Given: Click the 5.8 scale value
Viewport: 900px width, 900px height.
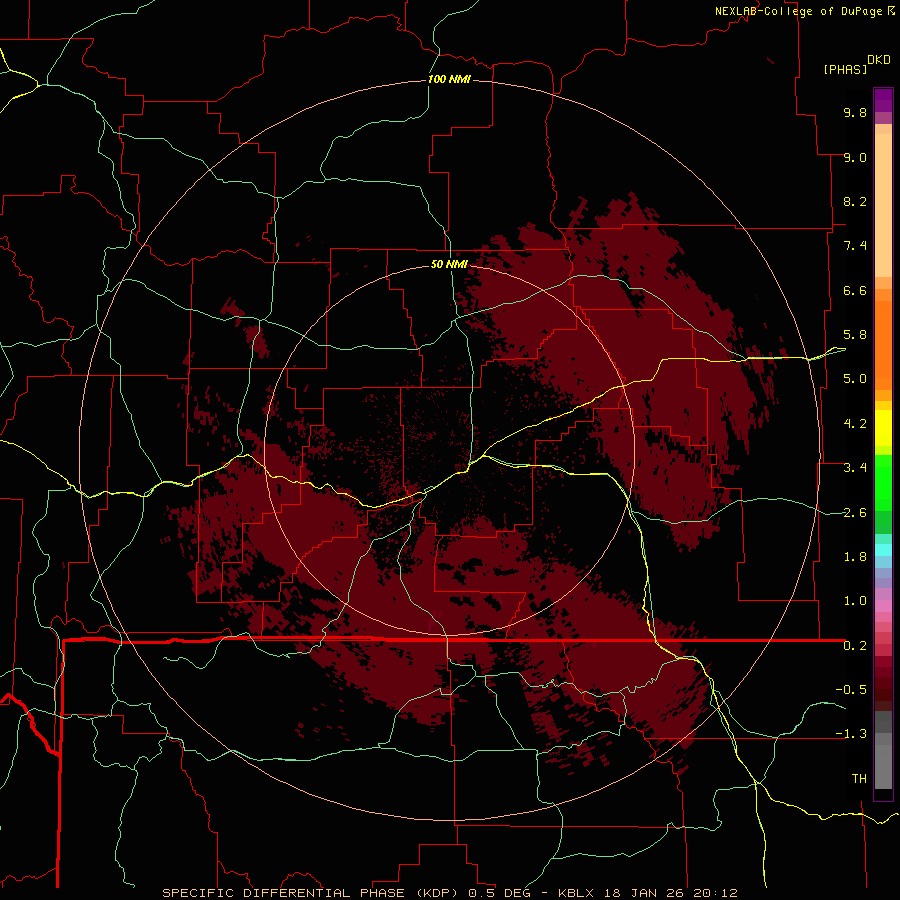Looking at the screenshot, I should coord(855,335).
